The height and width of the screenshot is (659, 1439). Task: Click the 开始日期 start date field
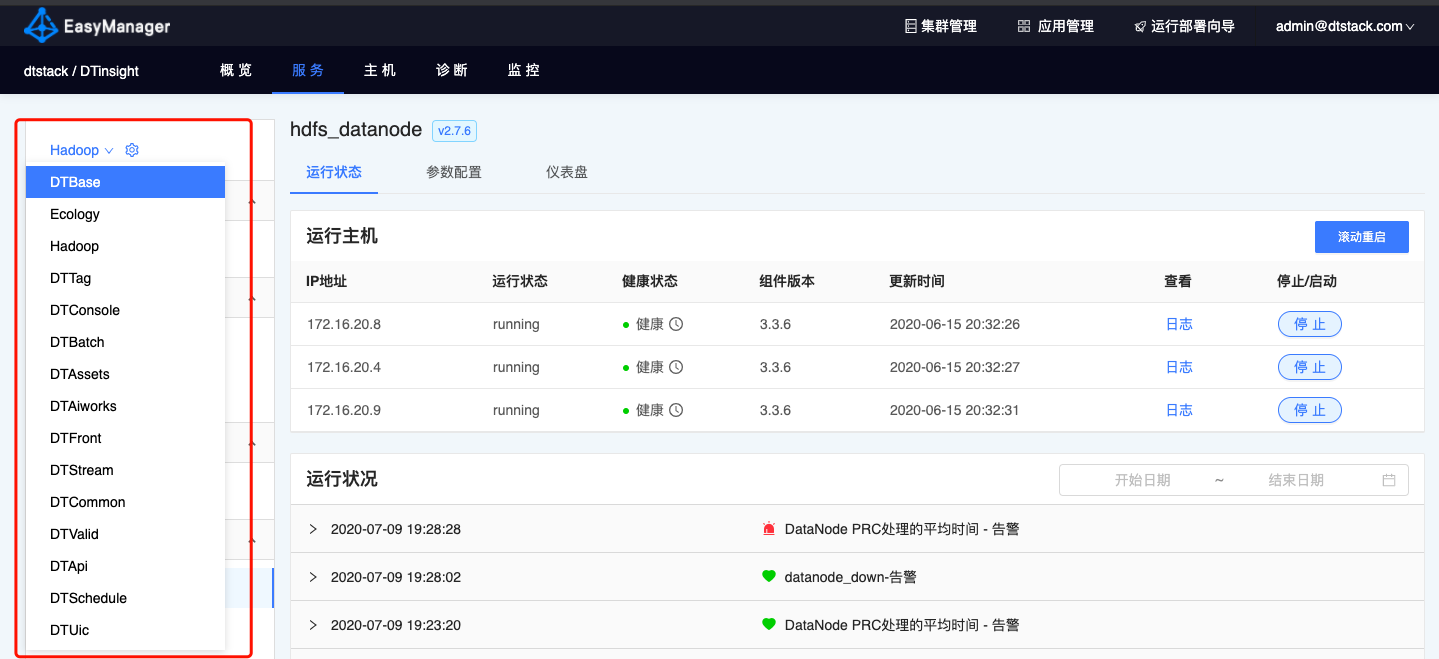pos(1142,480)
